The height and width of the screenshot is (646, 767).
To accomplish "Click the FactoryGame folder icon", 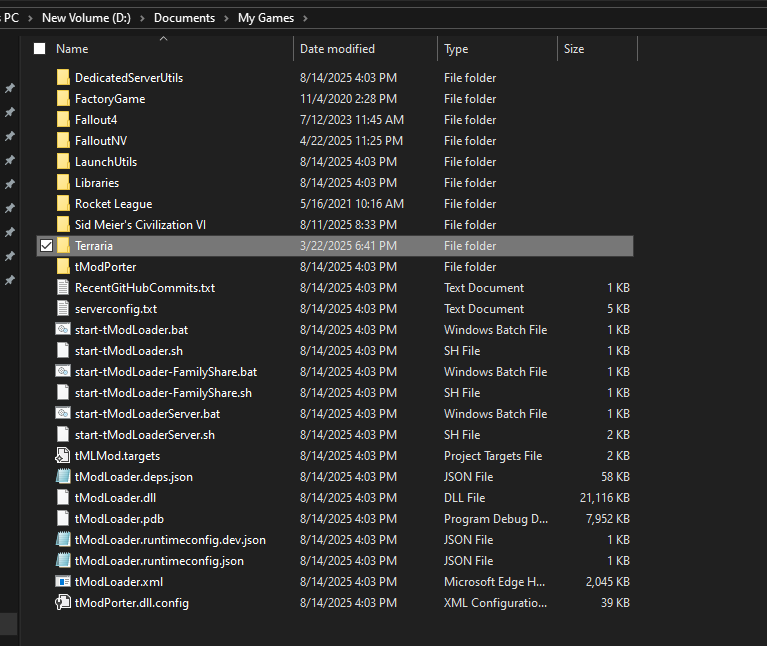I will [x=63, y=98].
